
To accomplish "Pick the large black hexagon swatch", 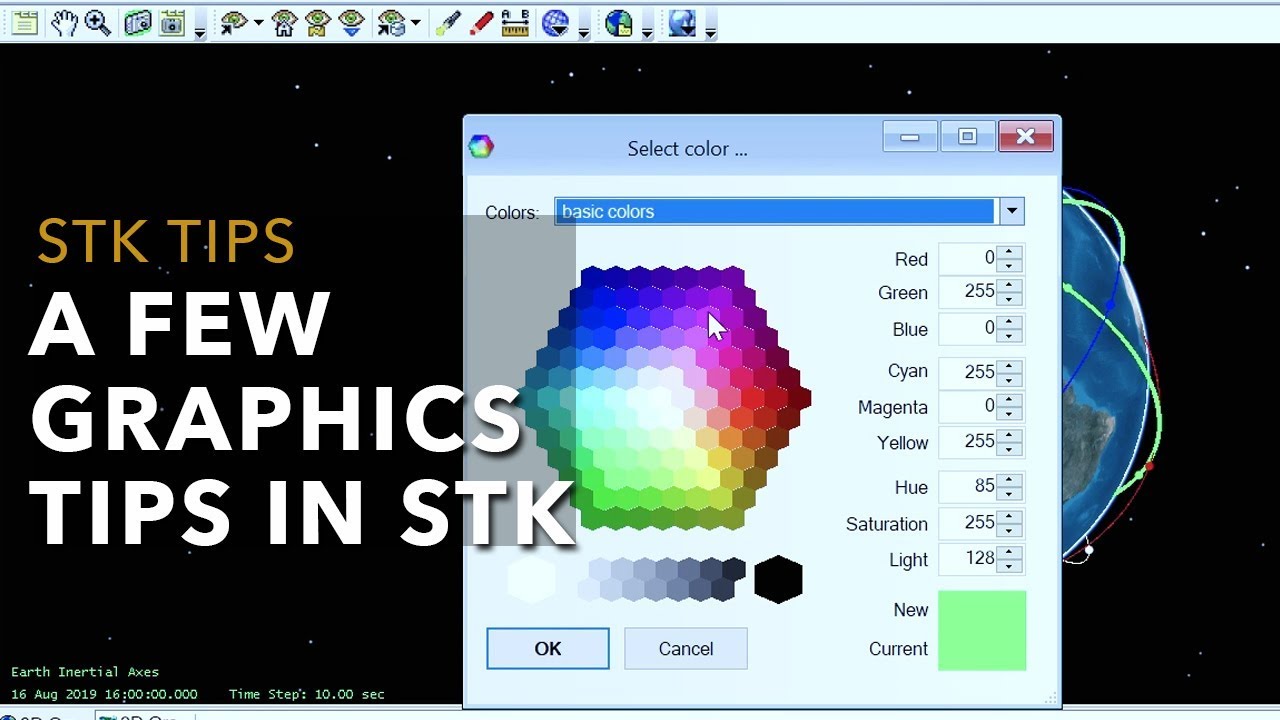I will click(778, 580).
